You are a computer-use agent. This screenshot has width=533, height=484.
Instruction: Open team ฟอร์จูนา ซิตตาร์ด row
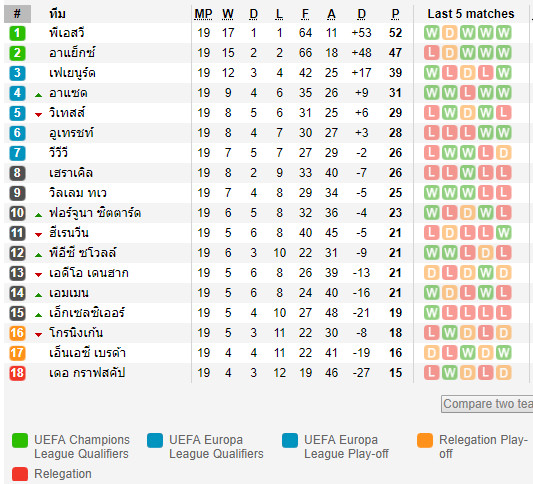click(95, 213)
